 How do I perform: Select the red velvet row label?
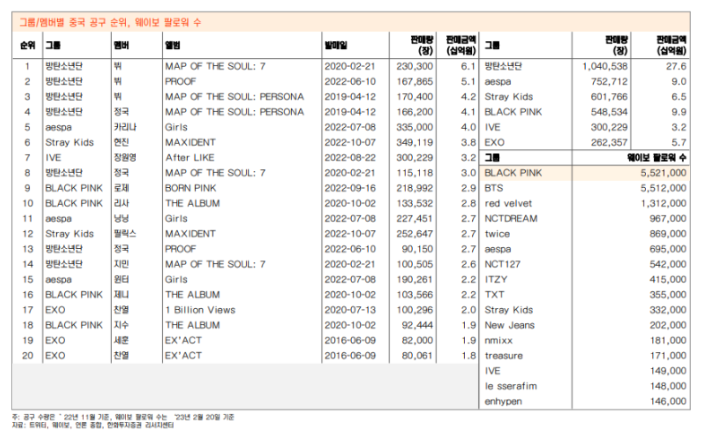click(508, 203)
